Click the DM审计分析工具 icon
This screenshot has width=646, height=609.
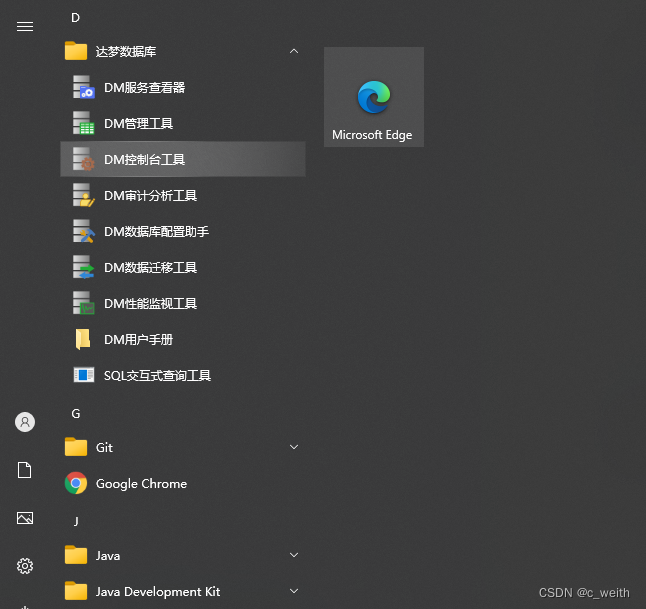click(84, 195)
